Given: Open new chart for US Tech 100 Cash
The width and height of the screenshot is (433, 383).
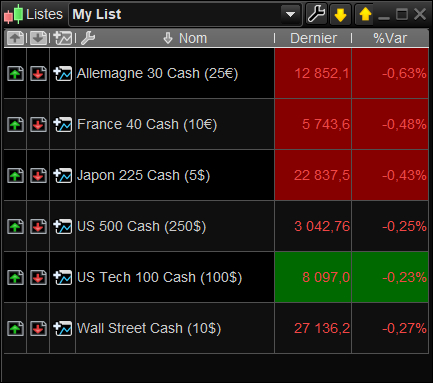Looking at the screenshot, I should [63, 278].
